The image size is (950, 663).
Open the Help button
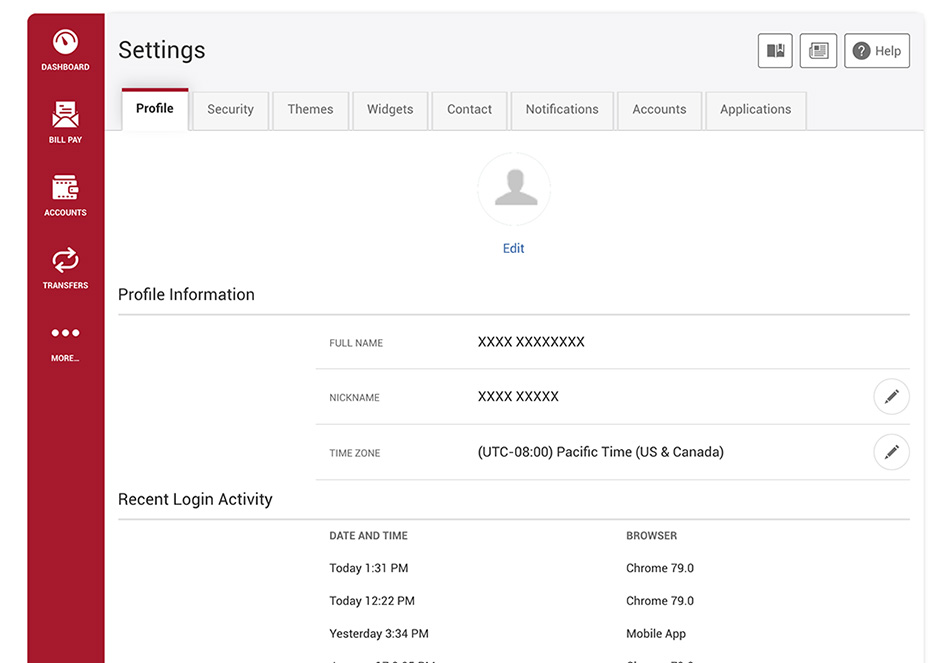877,50
